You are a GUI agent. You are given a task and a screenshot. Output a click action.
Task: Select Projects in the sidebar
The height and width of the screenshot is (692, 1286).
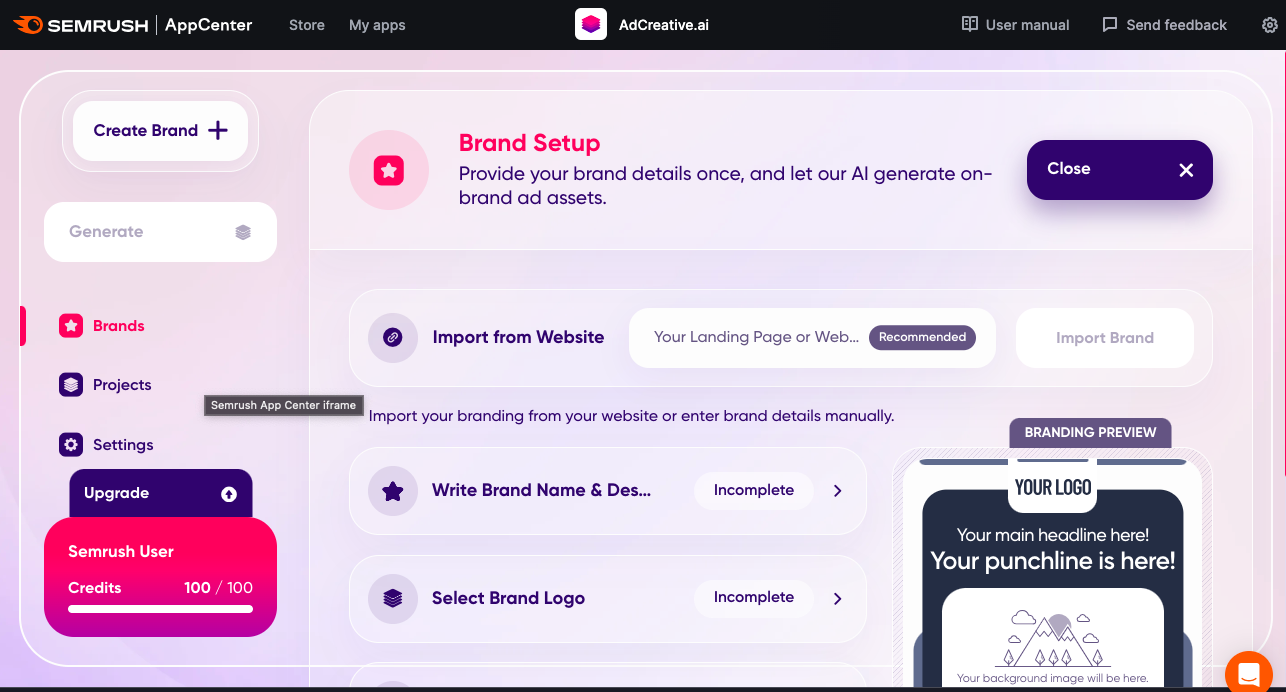click(121, 385)
